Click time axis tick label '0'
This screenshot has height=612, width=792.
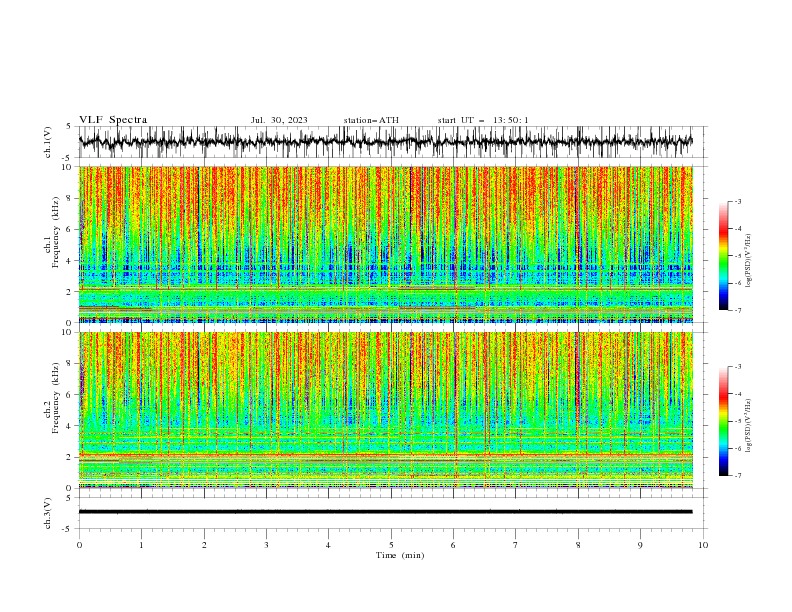click(x=79, y=545)
